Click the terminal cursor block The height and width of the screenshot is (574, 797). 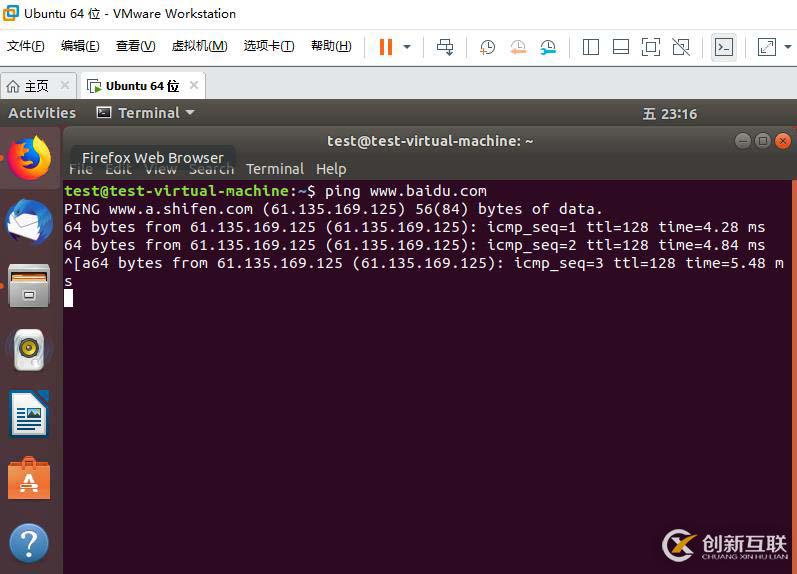pos(68,298)
